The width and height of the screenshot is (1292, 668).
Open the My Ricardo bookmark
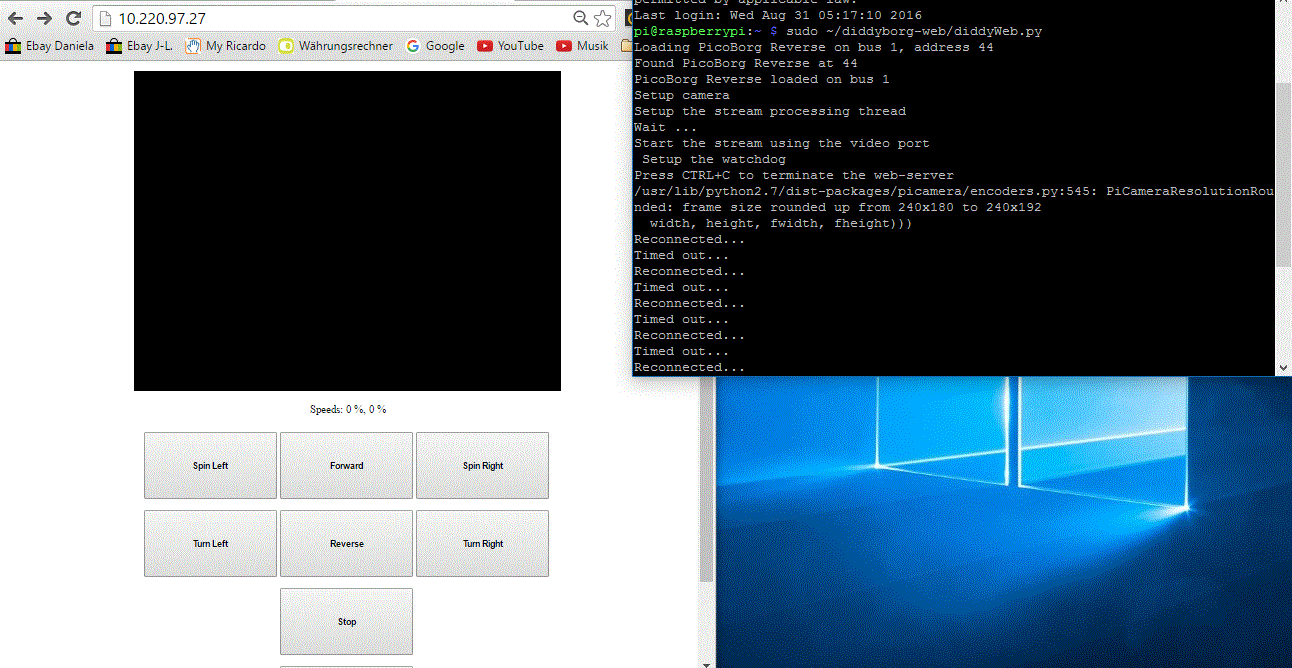225,46
